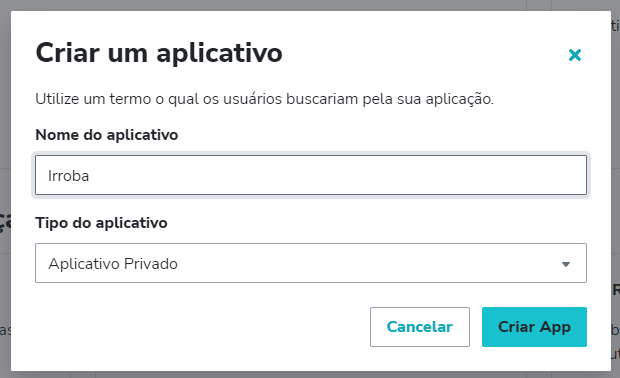
Task: Click the Irroba text in name field
Action: tap(68, 176)
